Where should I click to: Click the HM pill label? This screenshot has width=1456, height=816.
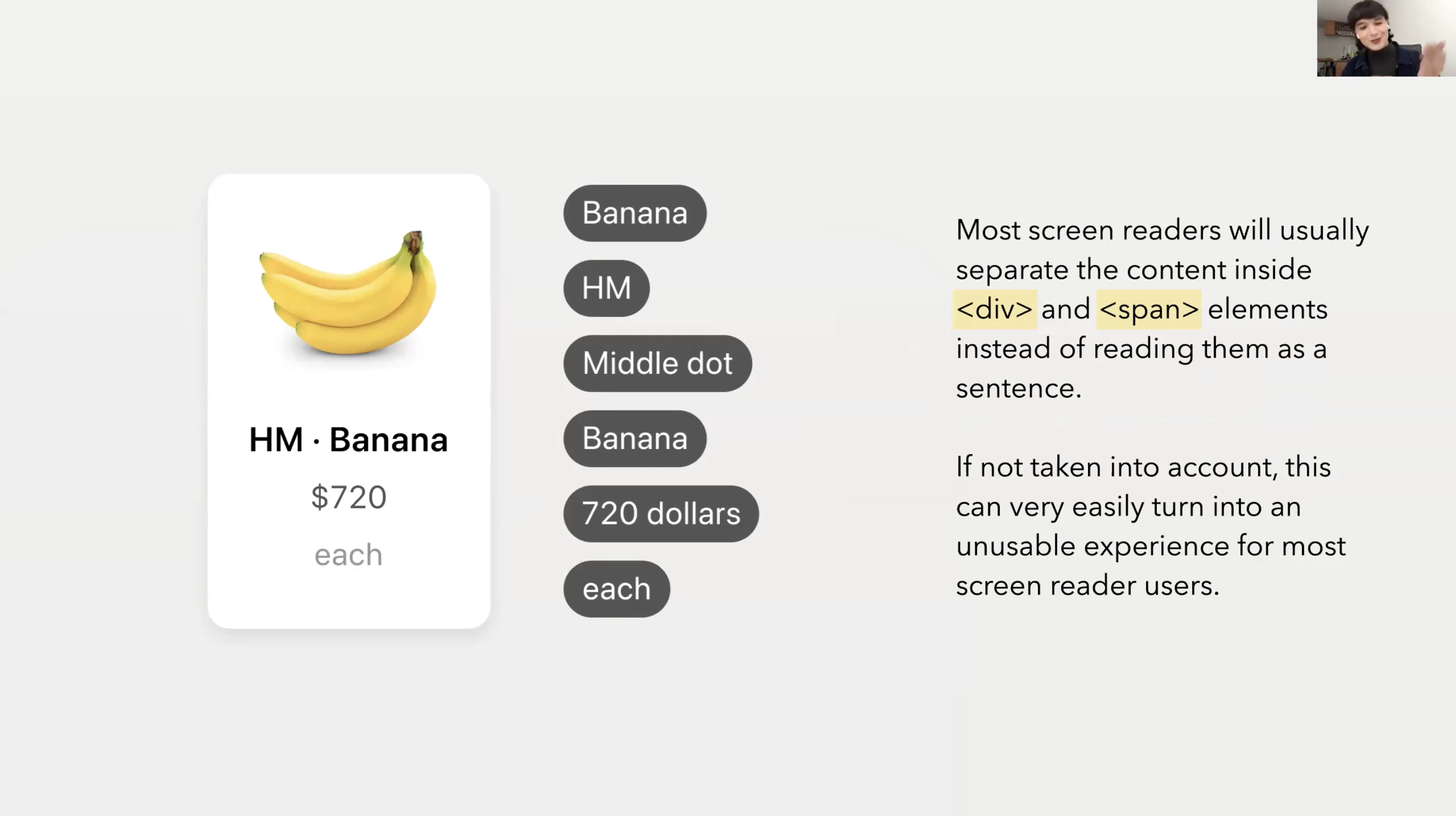(607, 288)
